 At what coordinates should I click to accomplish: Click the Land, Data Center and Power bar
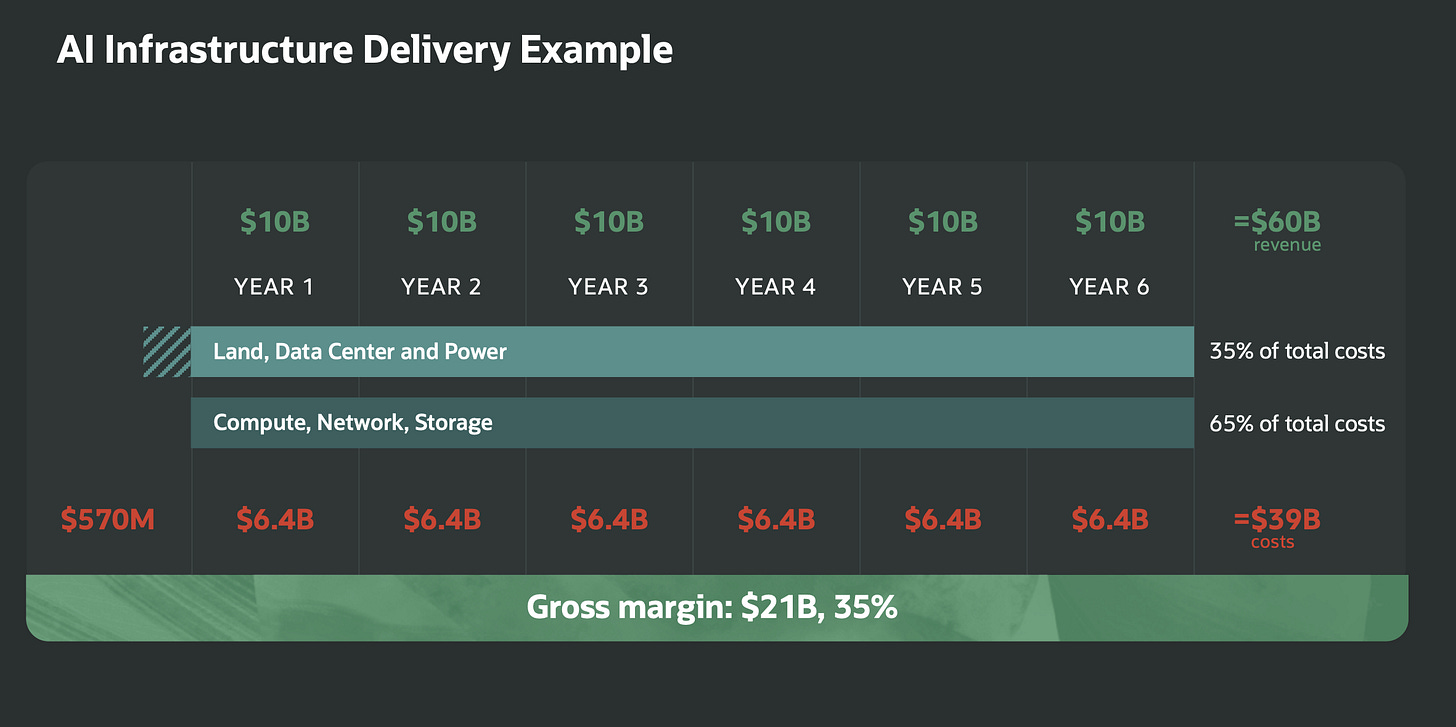pyautogui.click(x=692, y=352)
